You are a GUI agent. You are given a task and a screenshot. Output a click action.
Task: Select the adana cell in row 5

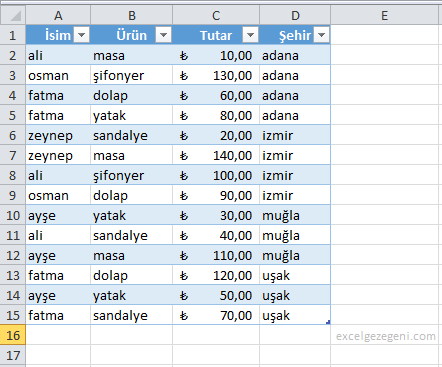point(295,115)
